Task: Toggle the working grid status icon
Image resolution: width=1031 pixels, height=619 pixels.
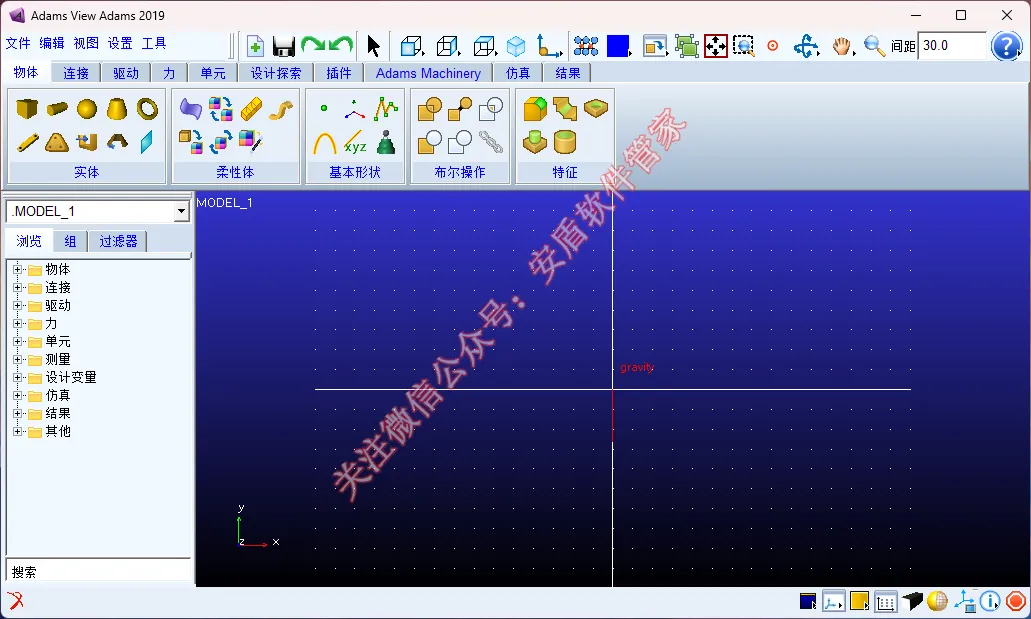Action: point(886,601)
